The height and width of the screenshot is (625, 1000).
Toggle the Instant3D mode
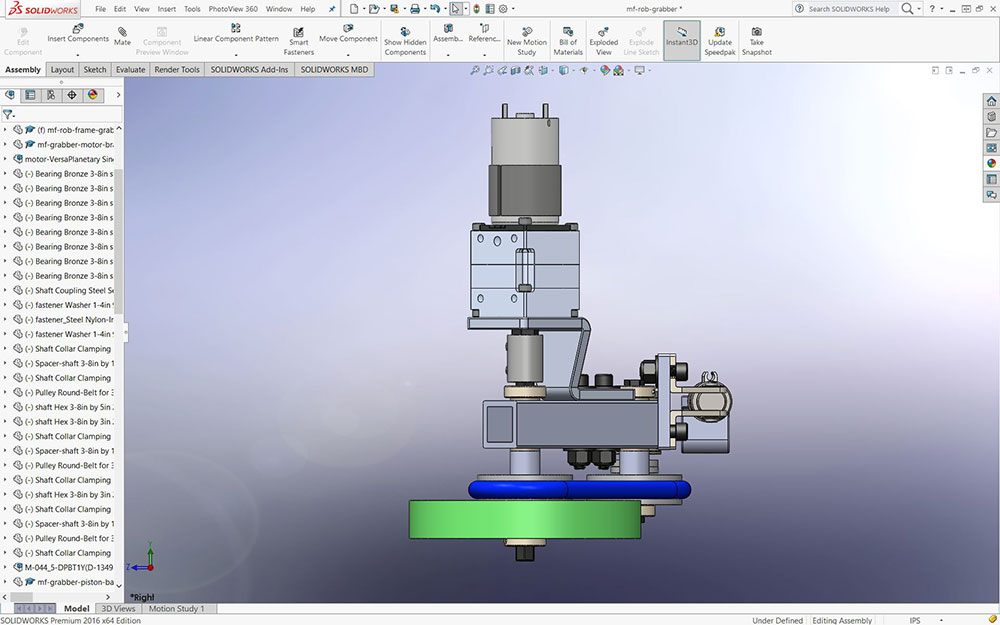pos(681,38)
